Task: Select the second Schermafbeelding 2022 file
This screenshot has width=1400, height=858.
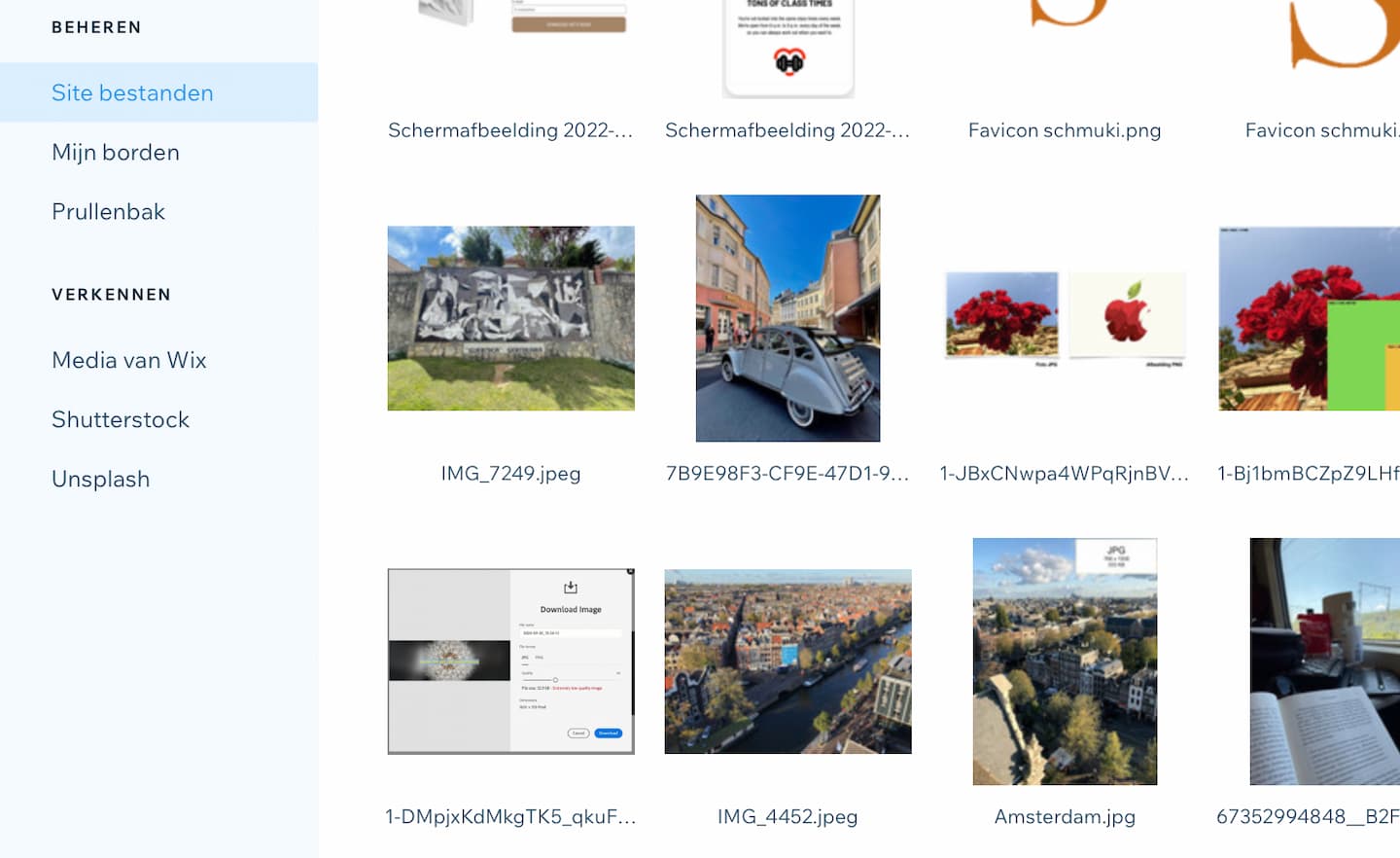Action: [787, 49]
